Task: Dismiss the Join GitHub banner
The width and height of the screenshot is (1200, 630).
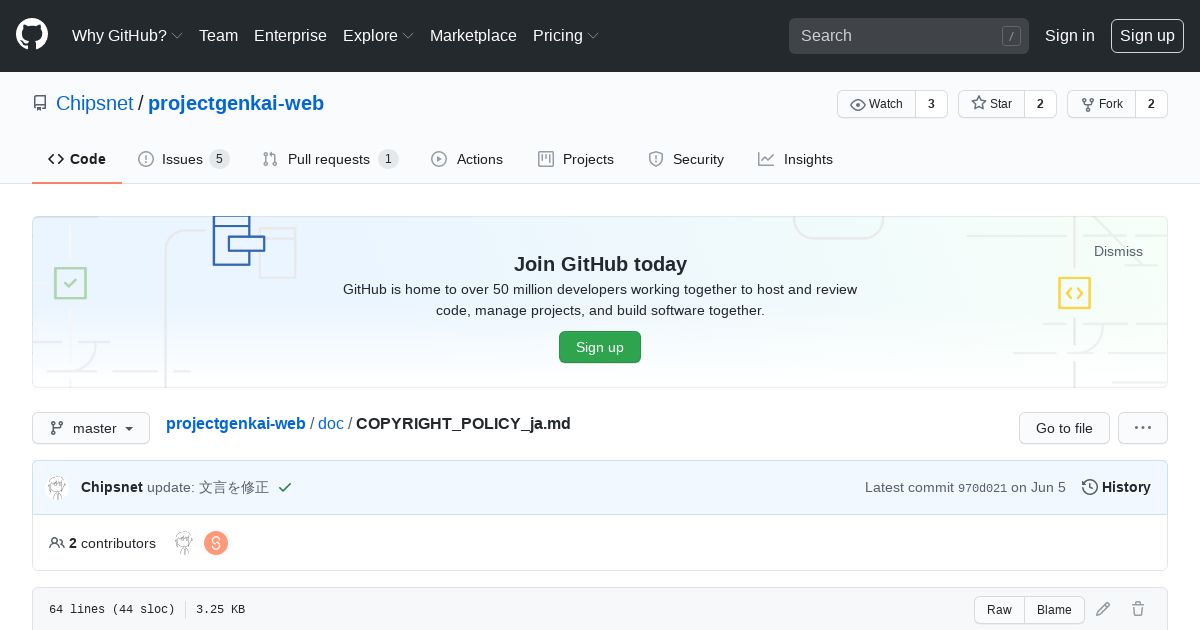Action: coord(1118,251)
